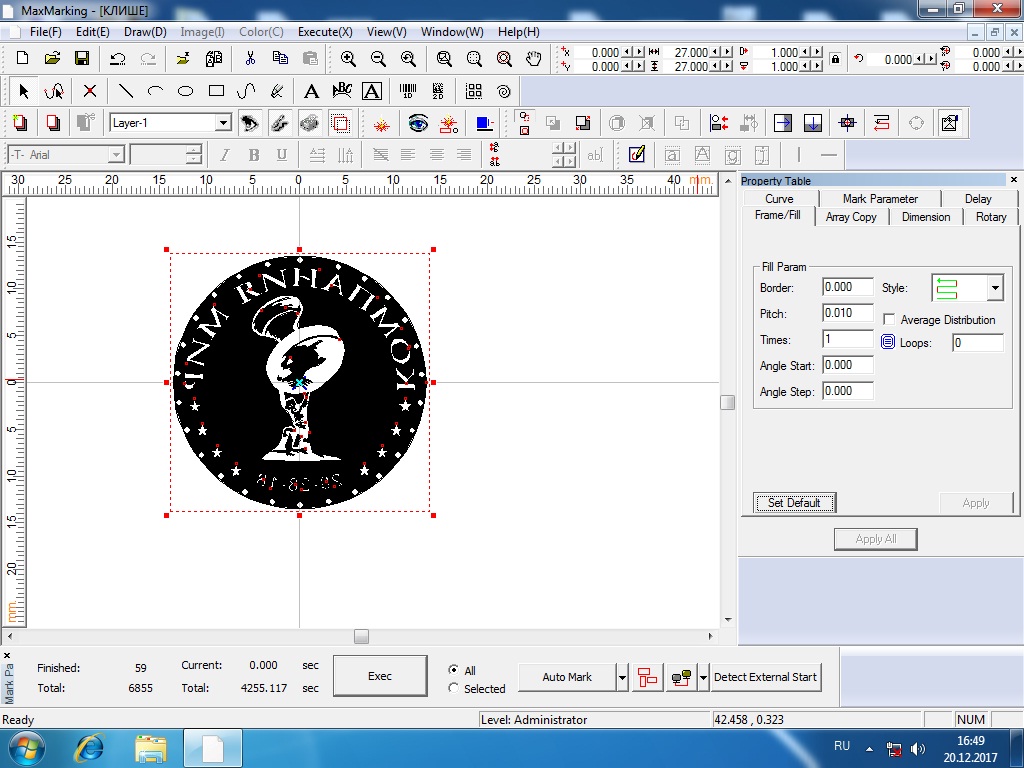Click the Pitch input field
Viewport: 1024px width, 768px height.
[847, 313]
